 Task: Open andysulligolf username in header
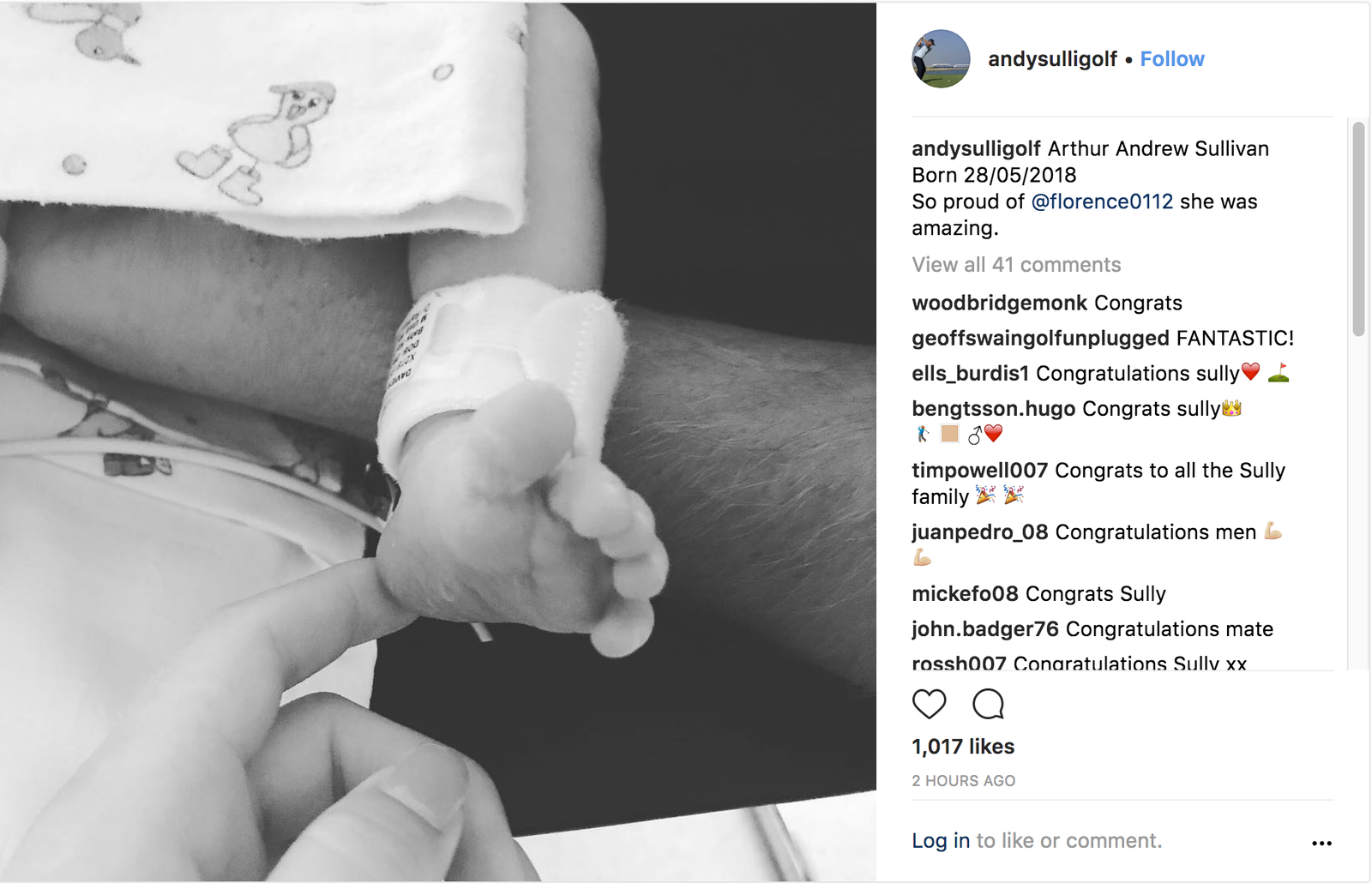1052,59
